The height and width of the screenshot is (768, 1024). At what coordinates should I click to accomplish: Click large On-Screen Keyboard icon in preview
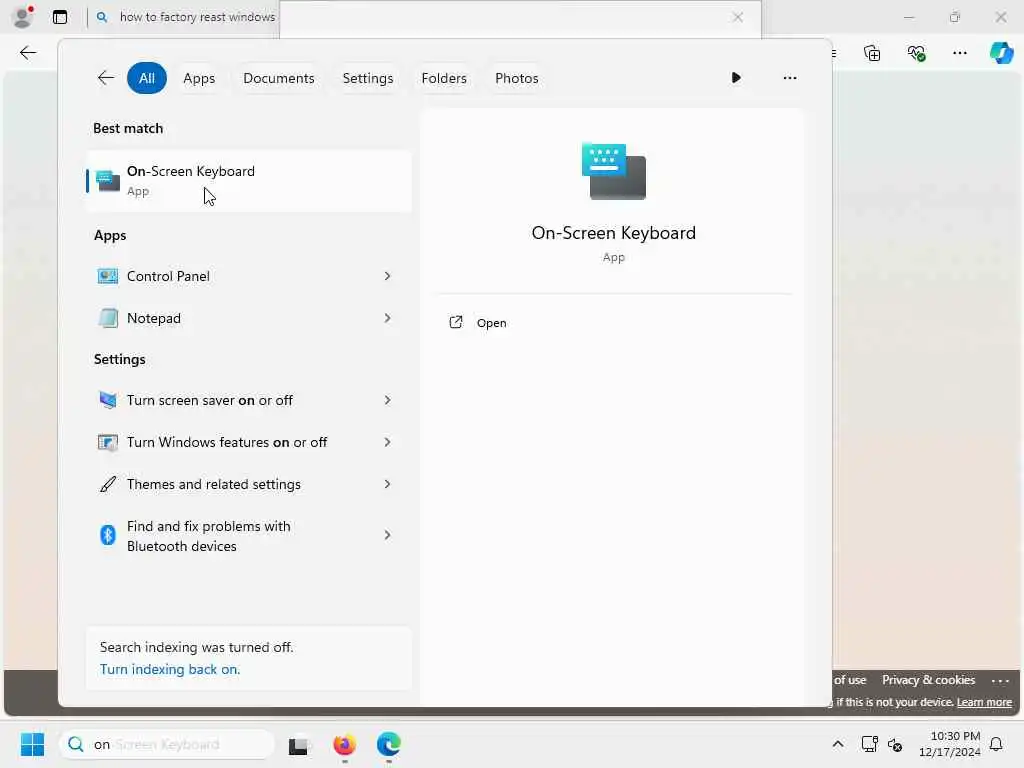pos(614,171)
